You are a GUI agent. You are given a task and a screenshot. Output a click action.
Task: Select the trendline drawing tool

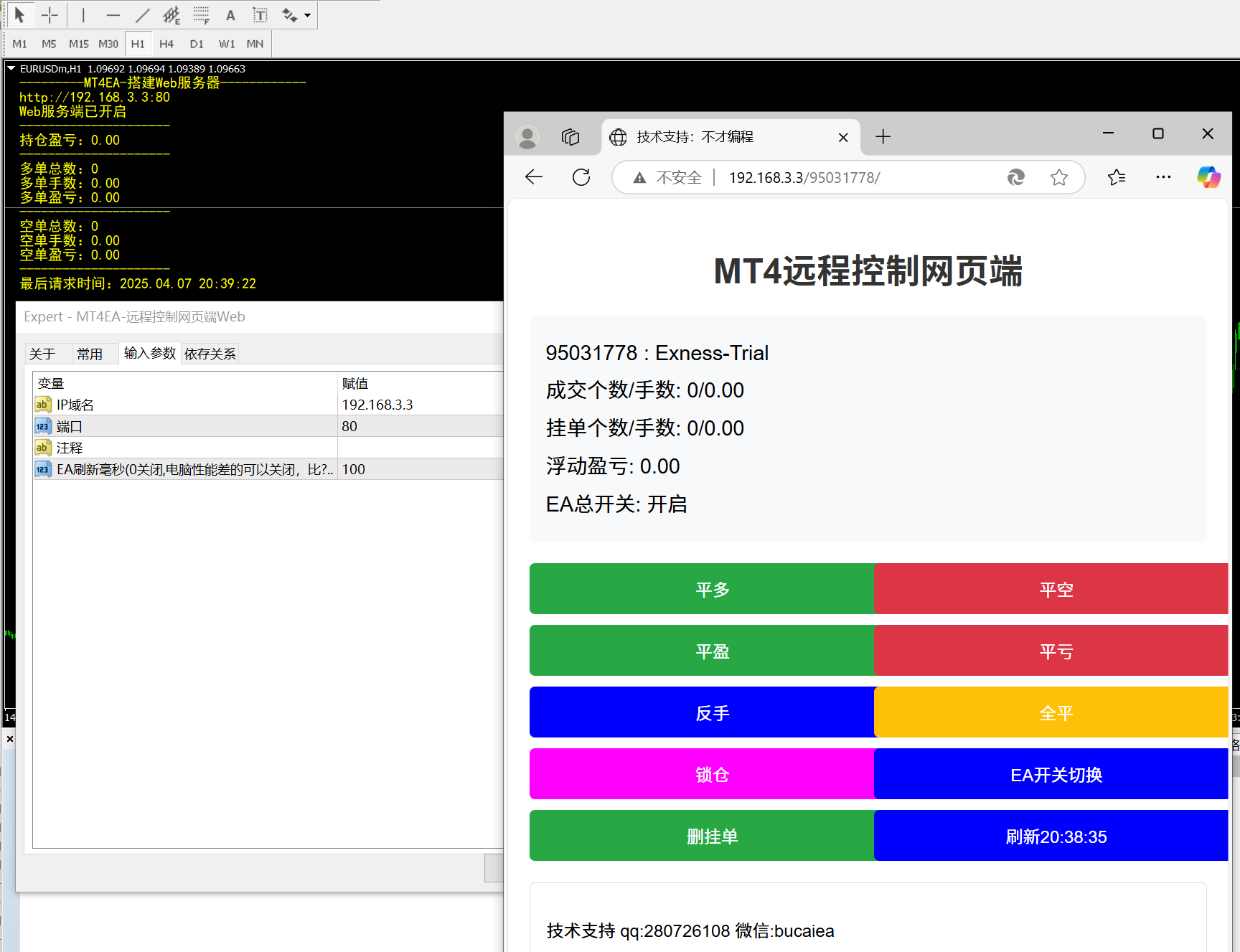pyautogui.click(x=142, y=15)
